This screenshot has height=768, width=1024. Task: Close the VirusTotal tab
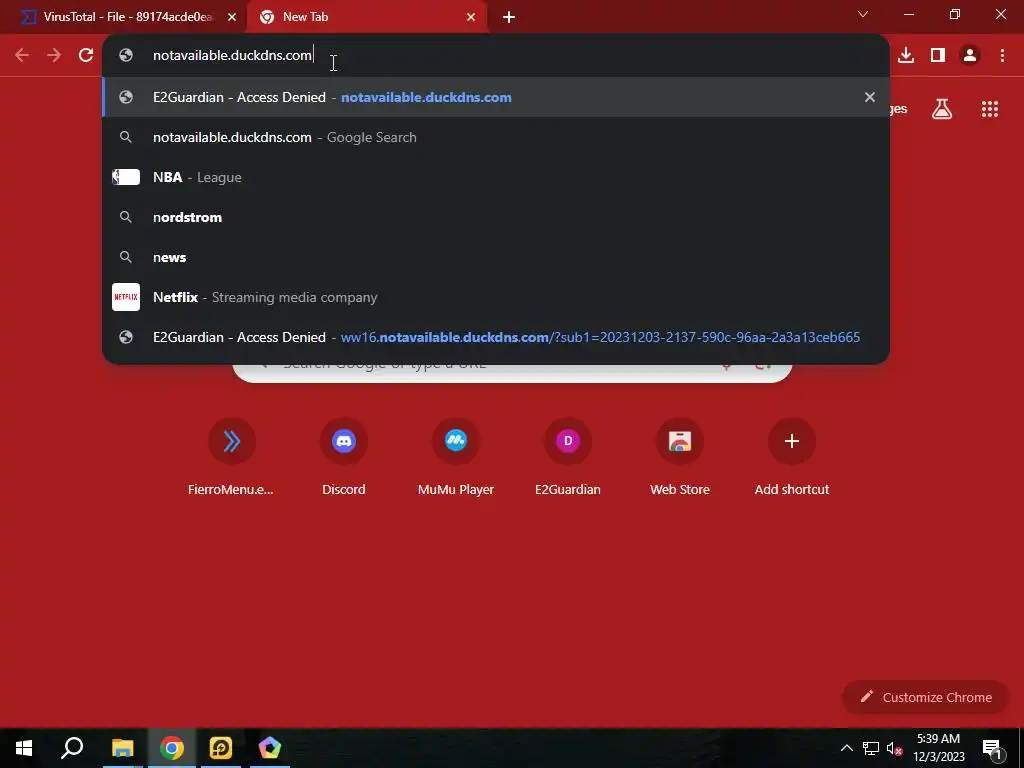[232, 17]
